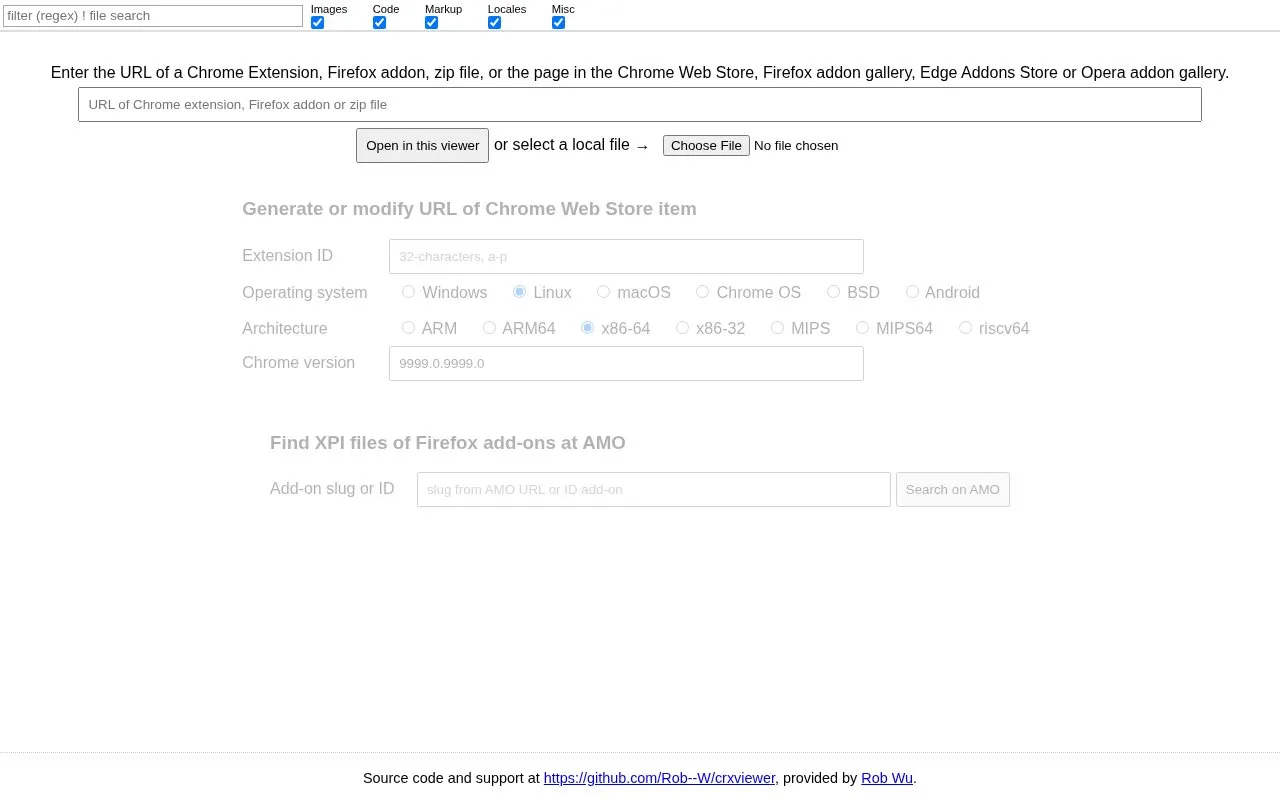This screenshot has height=800, width=1280.
Task: Click the No file chosen text
Action: [796, 146]
